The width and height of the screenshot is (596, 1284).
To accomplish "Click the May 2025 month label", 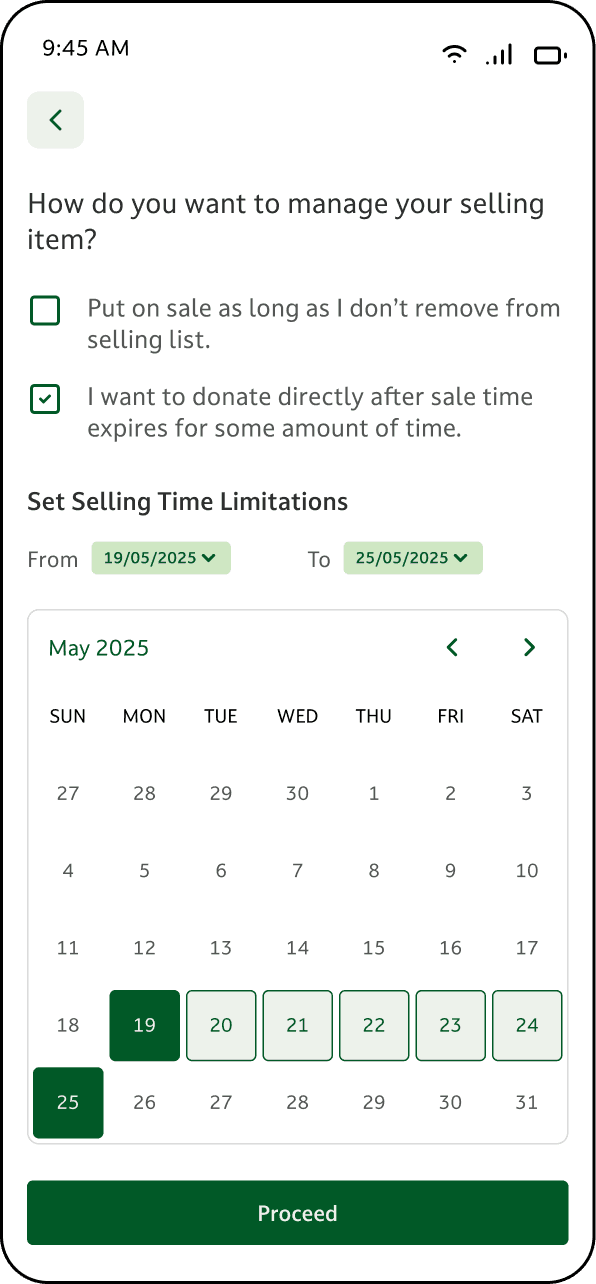I will [x=99, y=648].
